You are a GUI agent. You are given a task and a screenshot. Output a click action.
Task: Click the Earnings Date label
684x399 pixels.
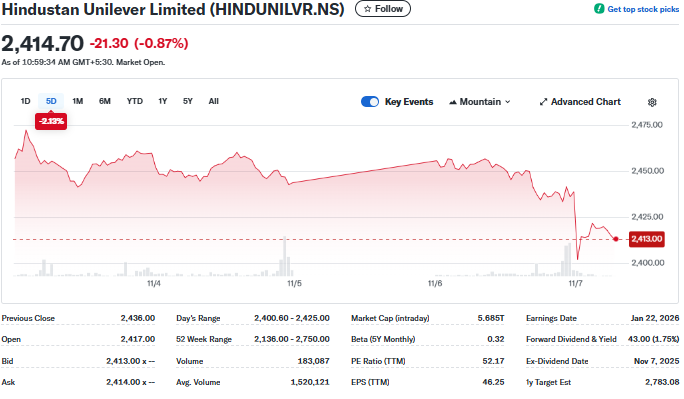coord(551,318)
